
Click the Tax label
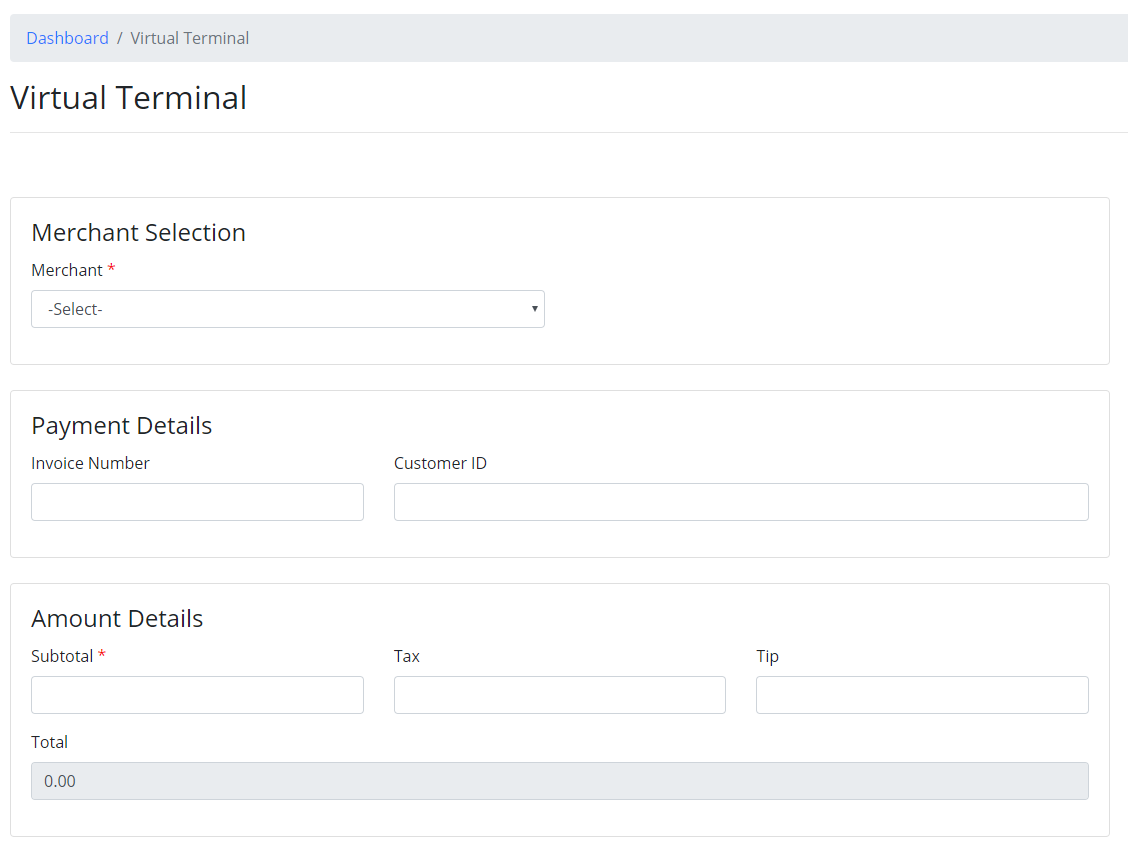coord(406,656)
